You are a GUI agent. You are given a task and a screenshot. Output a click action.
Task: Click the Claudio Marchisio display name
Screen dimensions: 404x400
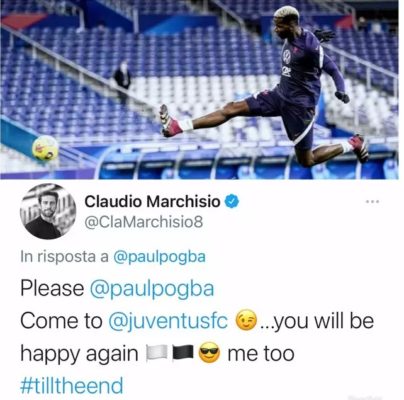pyautogui.click(x=152, y=201)
